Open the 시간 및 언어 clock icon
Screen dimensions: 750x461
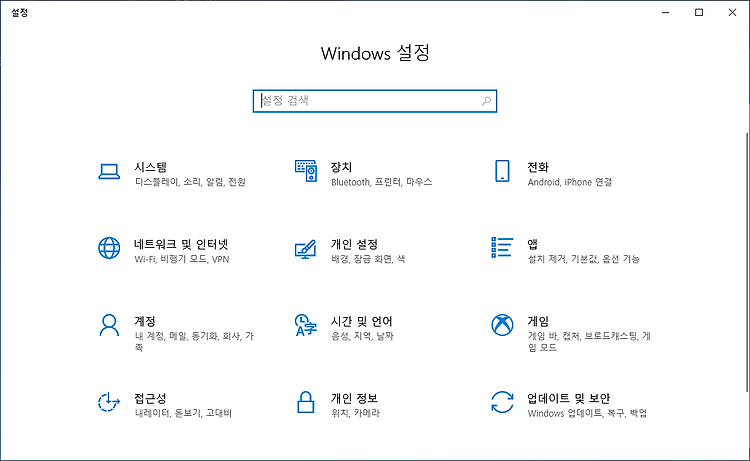click(x=306, y=325)
